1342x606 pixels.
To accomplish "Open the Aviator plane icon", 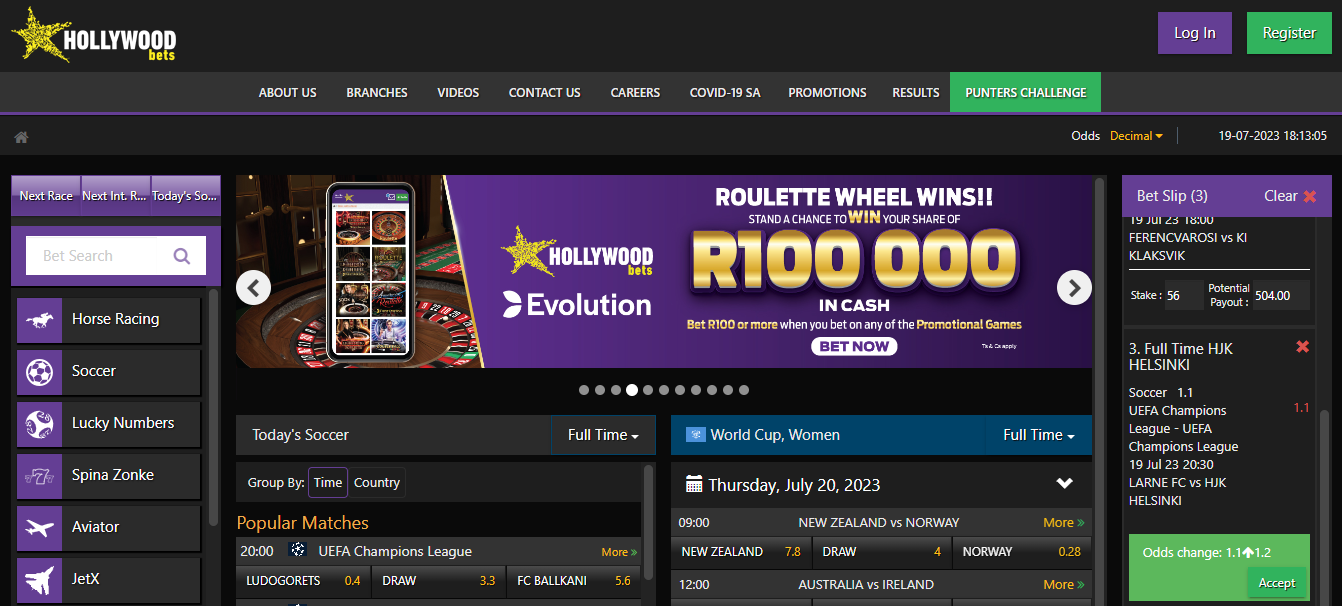I will pyautogui.click(x=40, y=528).
